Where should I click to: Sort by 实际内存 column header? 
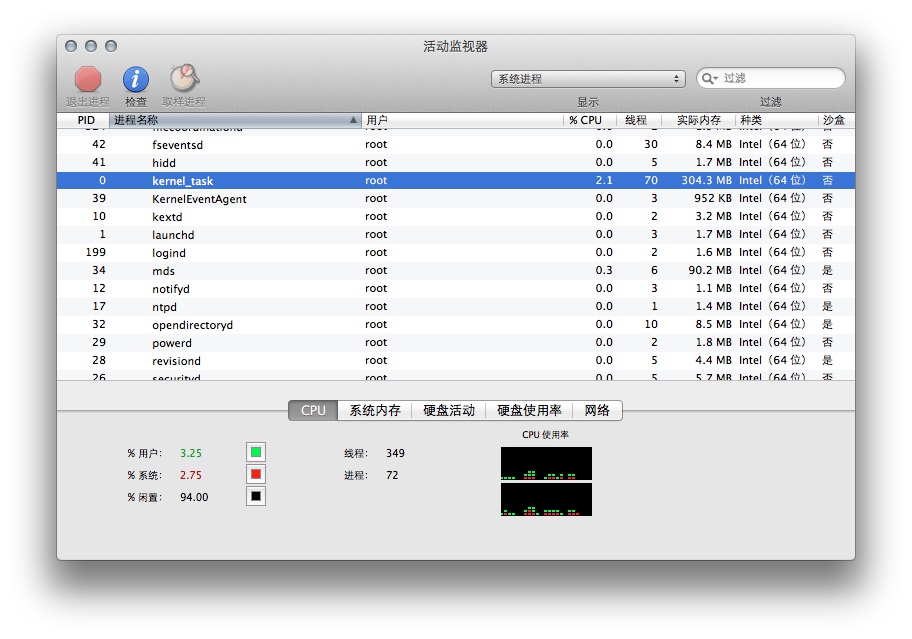coord(698,120)
